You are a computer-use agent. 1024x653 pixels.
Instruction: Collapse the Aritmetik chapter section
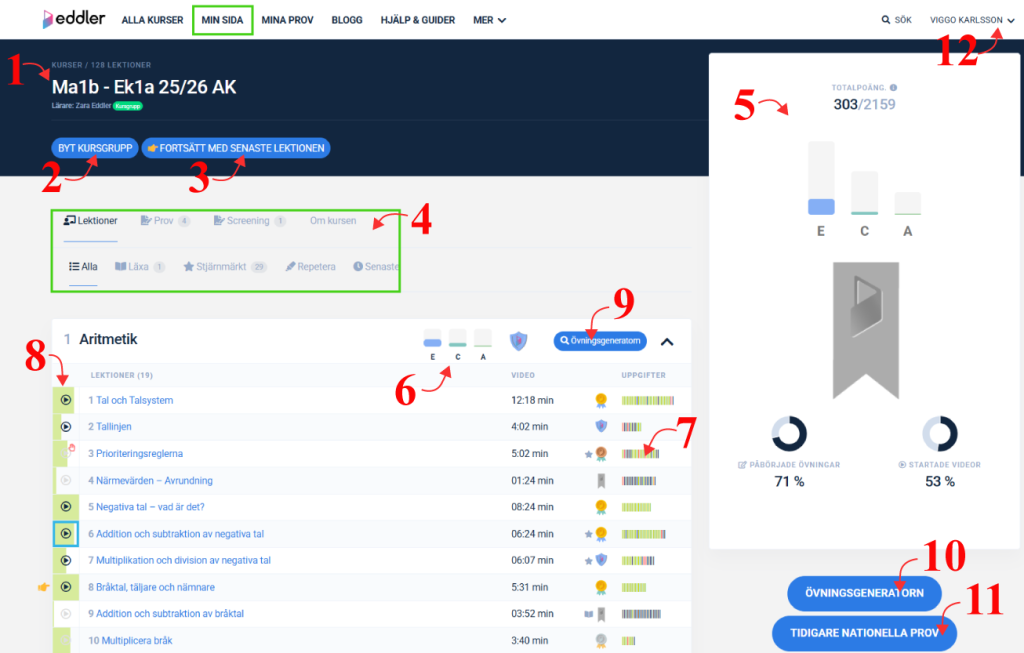pos(667,341)
